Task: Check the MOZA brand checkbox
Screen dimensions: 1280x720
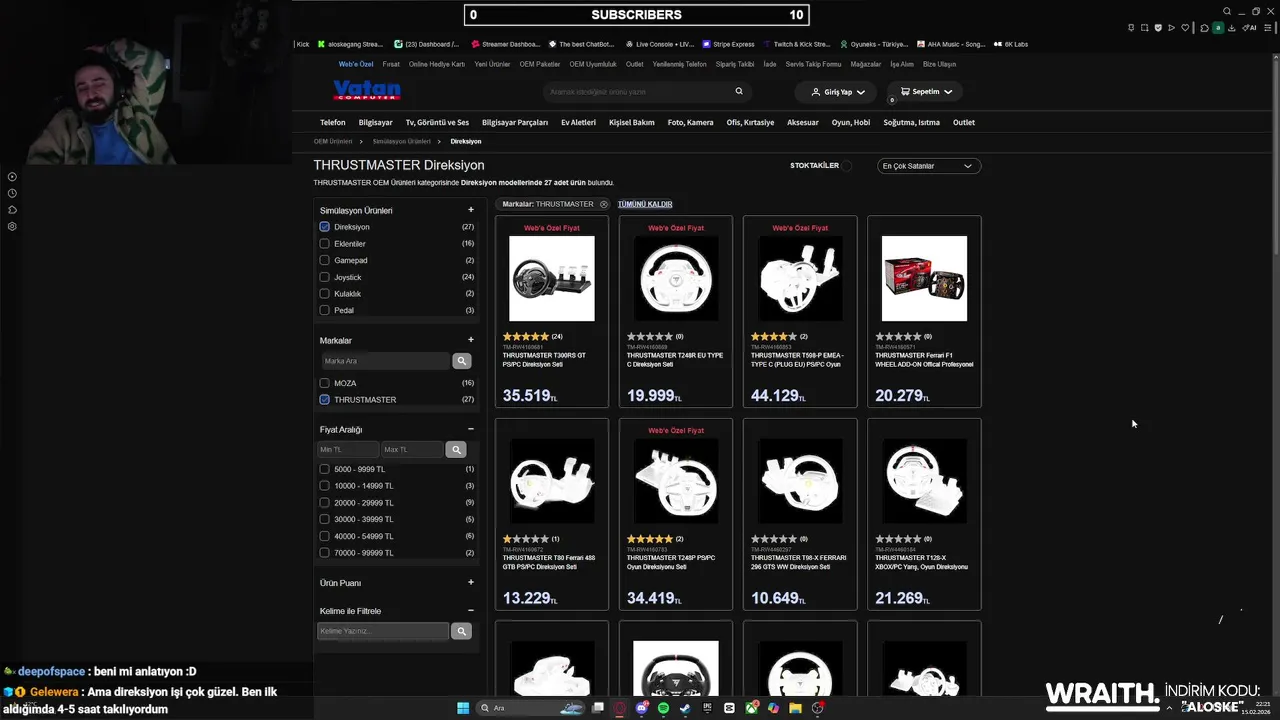Action: point(324,383)
